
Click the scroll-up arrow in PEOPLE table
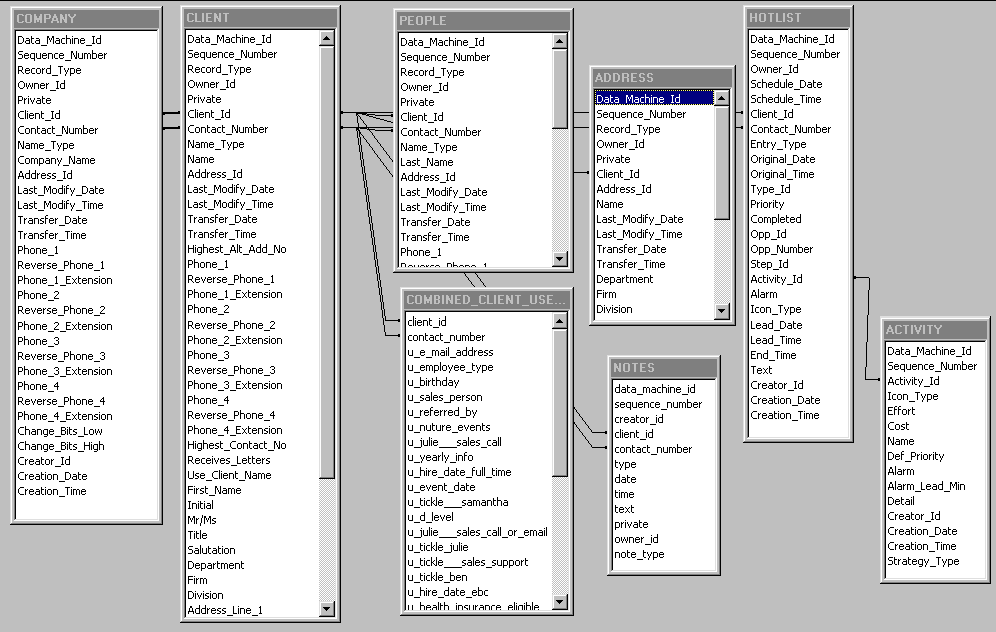pos(560,42)
